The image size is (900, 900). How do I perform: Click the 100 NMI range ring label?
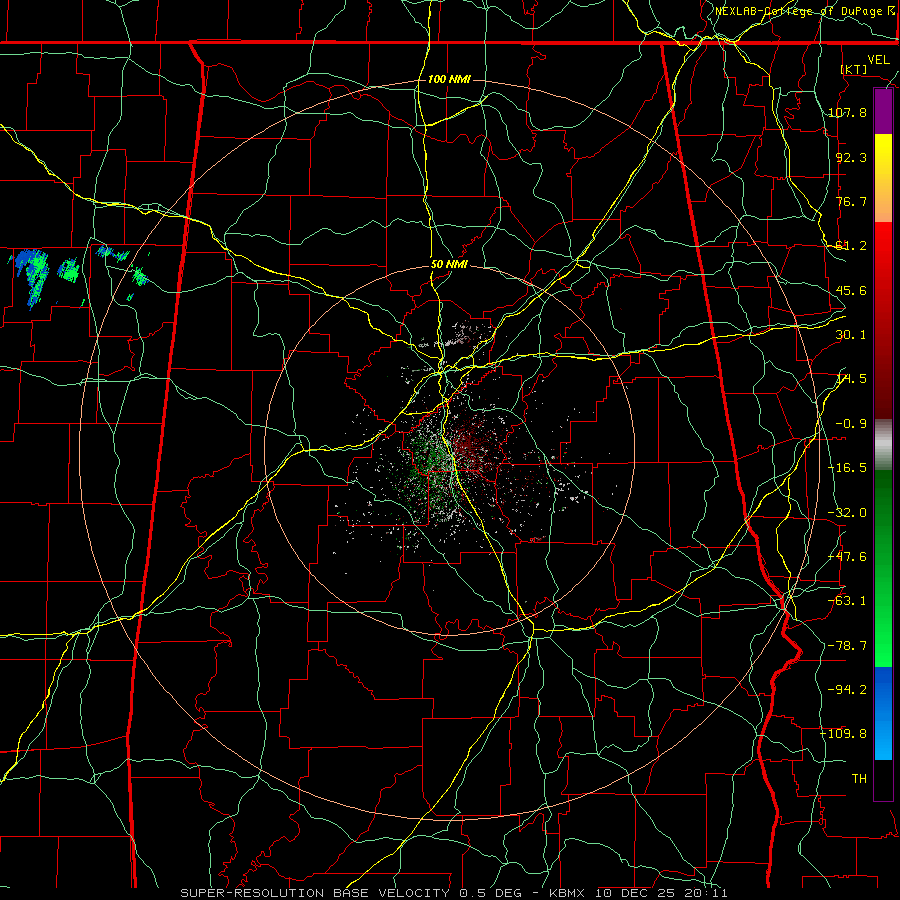pos(449,79)
